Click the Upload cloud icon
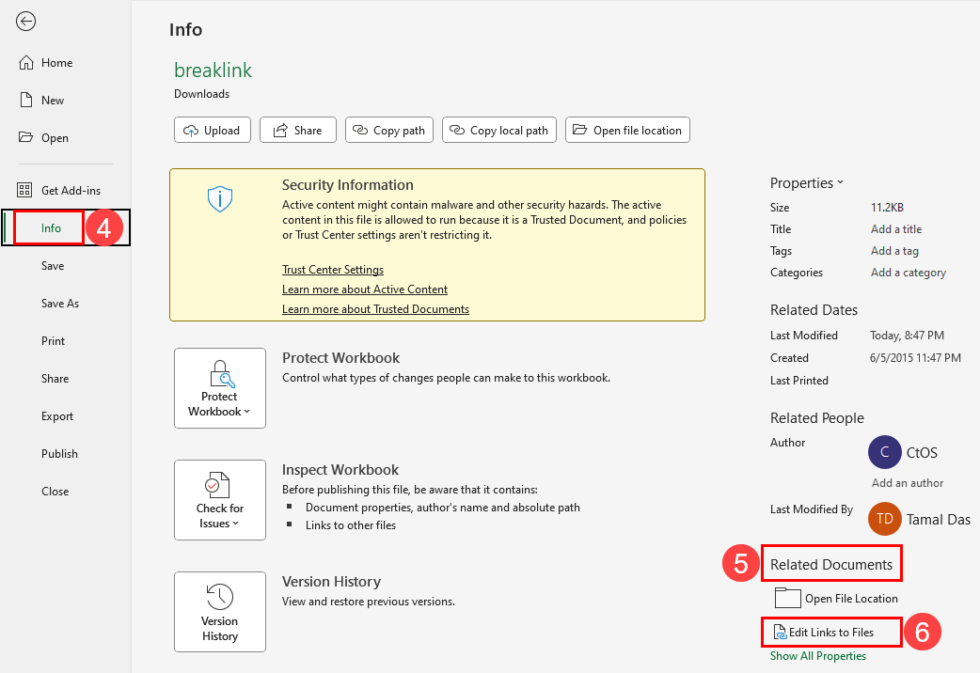The width and height of the screenshot is (980, 673). pos(191,129)
